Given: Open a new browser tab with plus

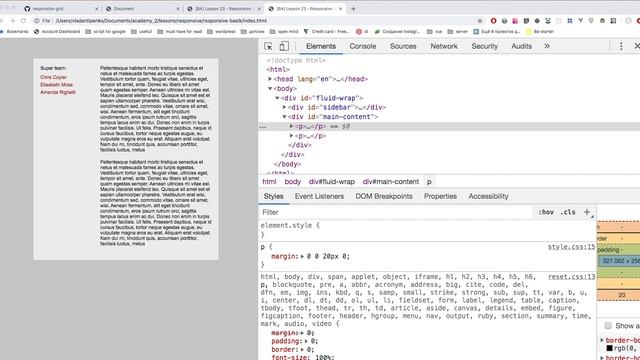Looking at the screenshot, I should point(353,9).
